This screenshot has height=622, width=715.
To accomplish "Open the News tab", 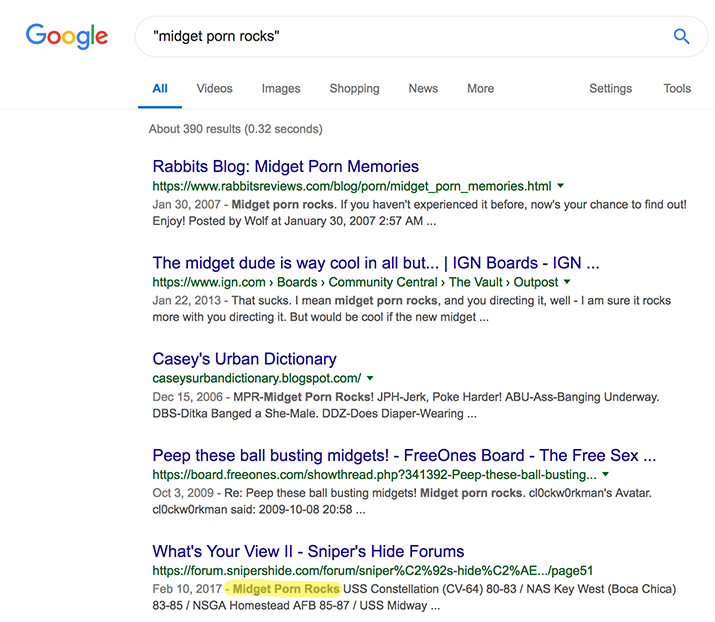I will [x=423, y=88].
